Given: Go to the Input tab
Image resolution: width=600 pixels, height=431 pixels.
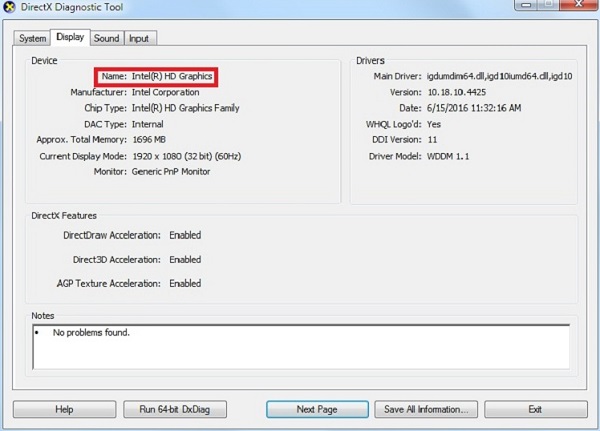Looking at the screenshot, I should coord(139,38).
